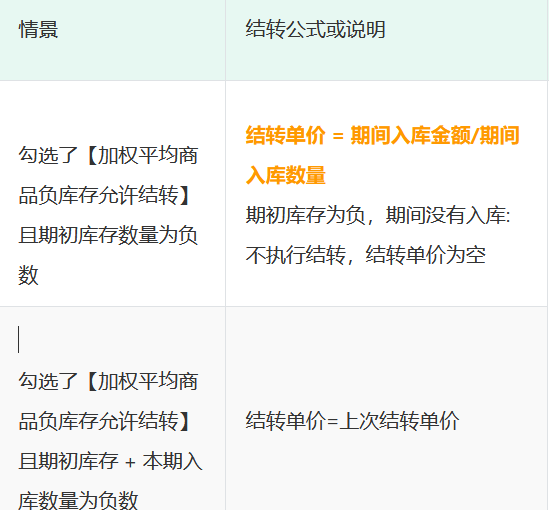Click first-row text 品负库存允许结转】
549x510 pixels.
tap(104, 195)
